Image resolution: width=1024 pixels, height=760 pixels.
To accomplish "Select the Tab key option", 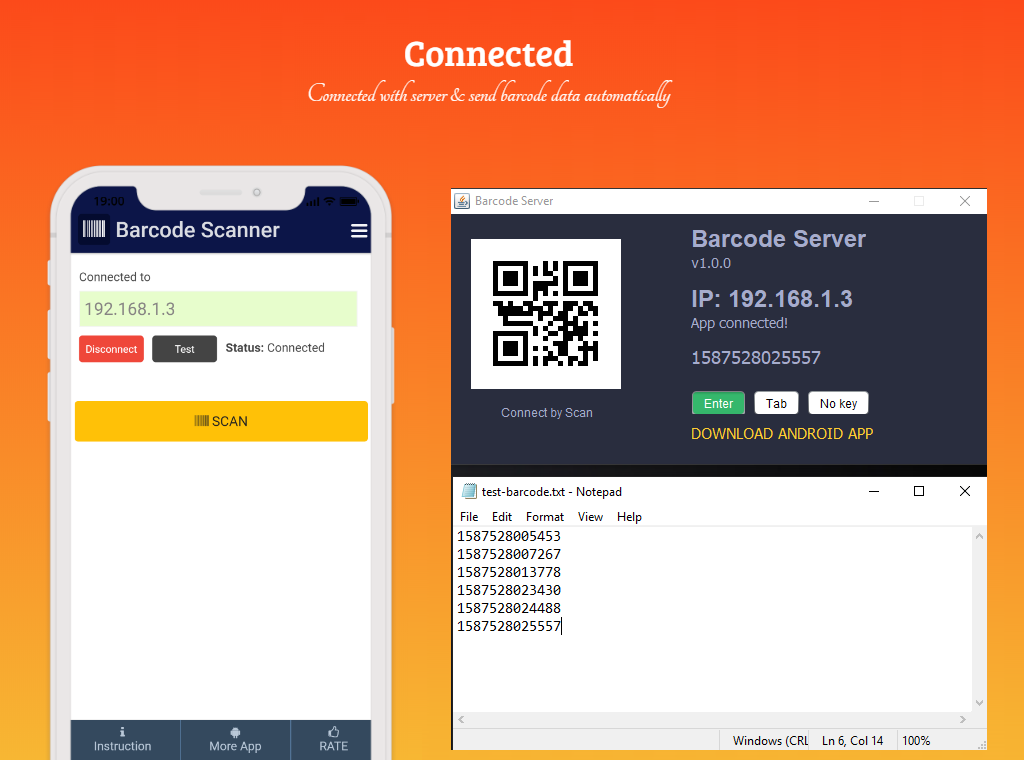I will point(776,404).
